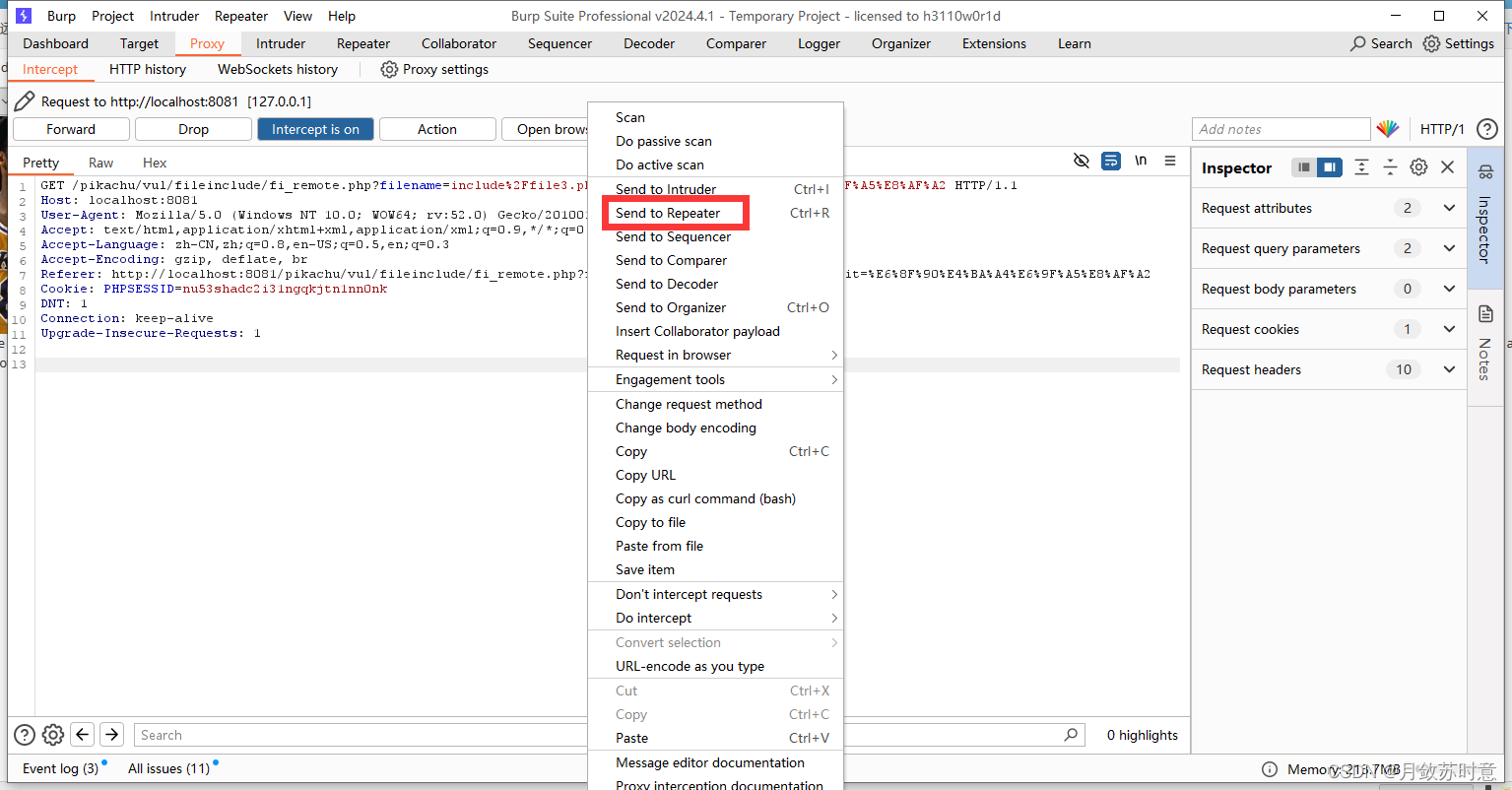Expand all Inspector sections icon

coord(1361,167)
